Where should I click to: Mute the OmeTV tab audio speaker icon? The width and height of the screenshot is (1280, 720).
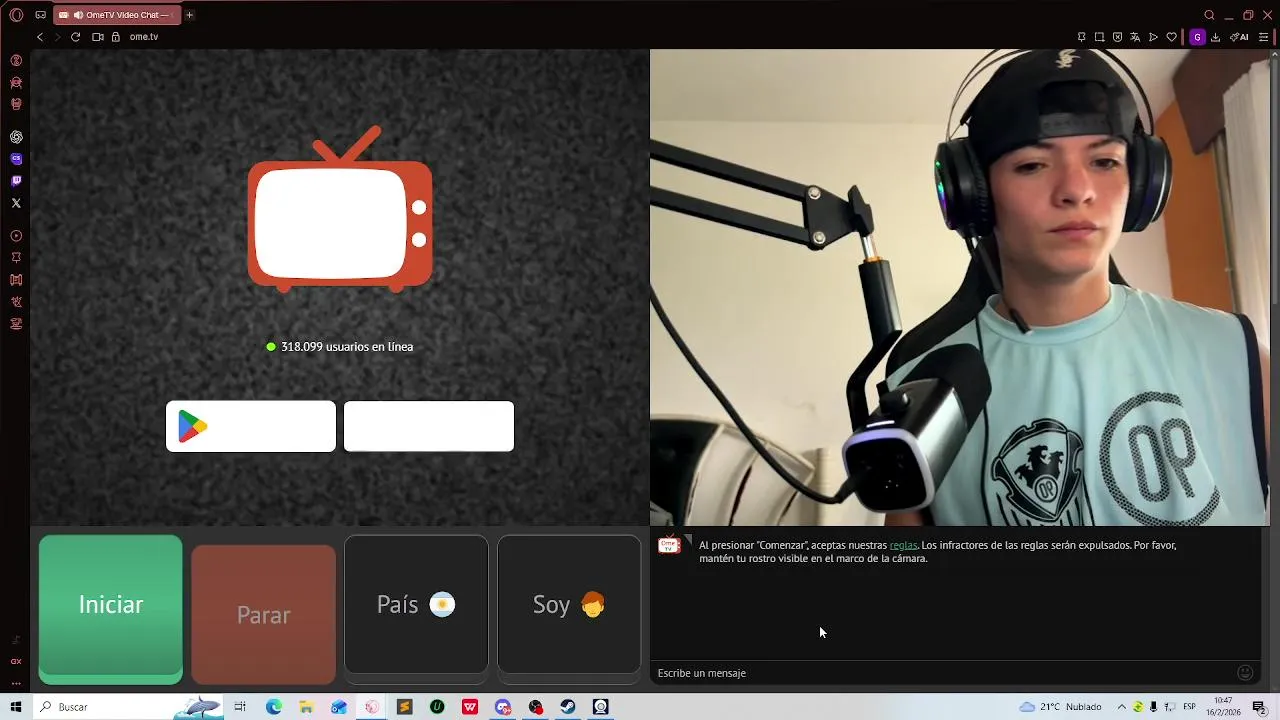(x=78, y=15)
